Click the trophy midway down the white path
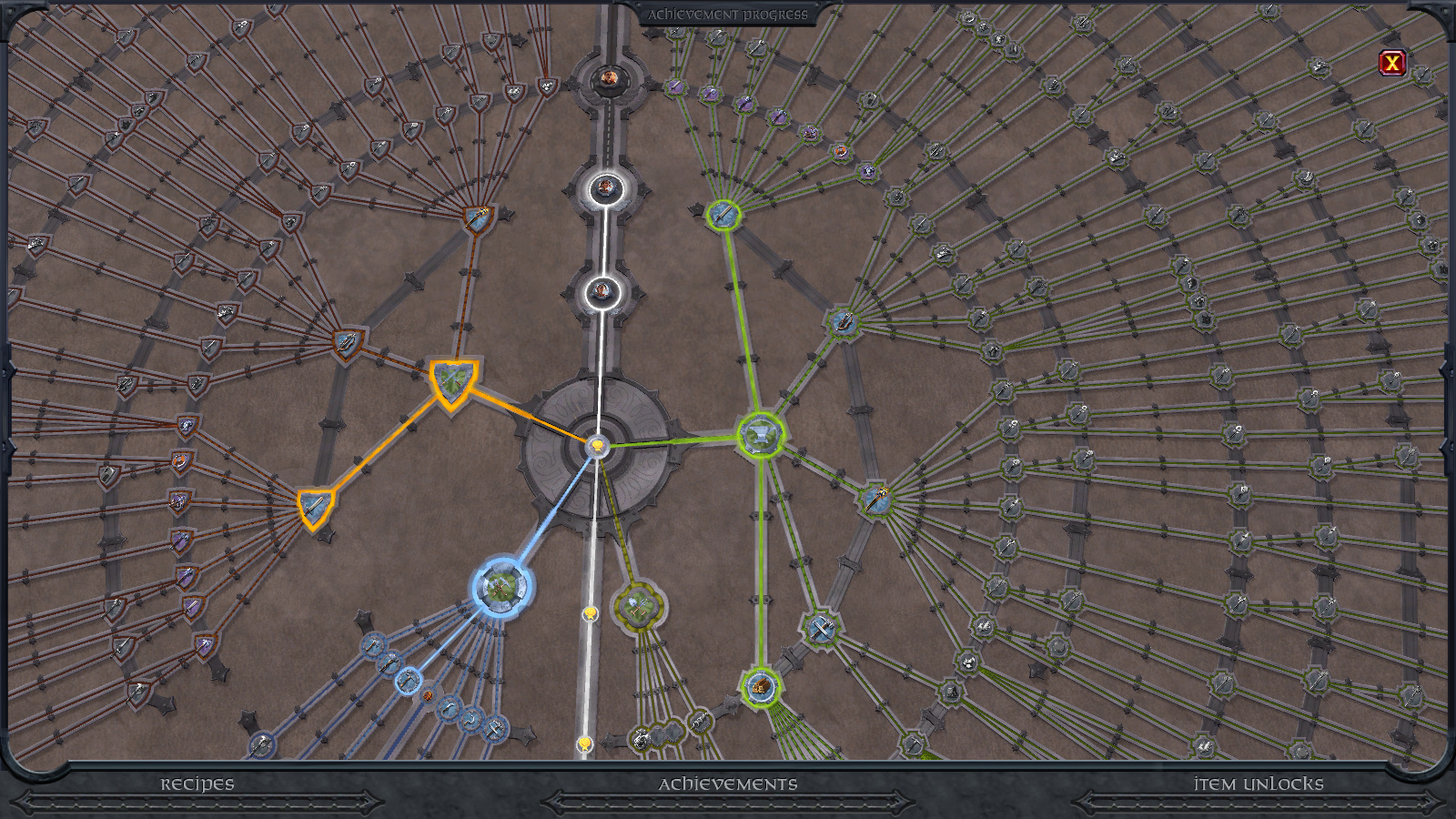Image resolution: width=1456 pixels, height=819 pixels. pyautogui.click(x=591, y=613)
